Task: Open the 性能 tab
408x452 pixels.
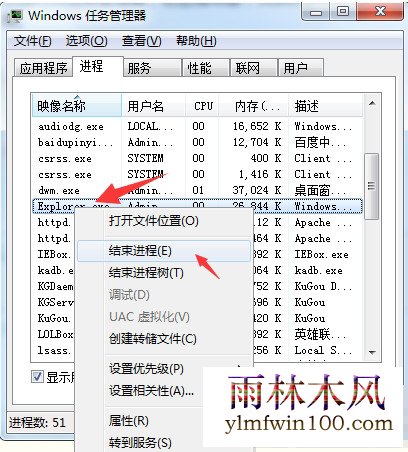Action: point(206,68)
